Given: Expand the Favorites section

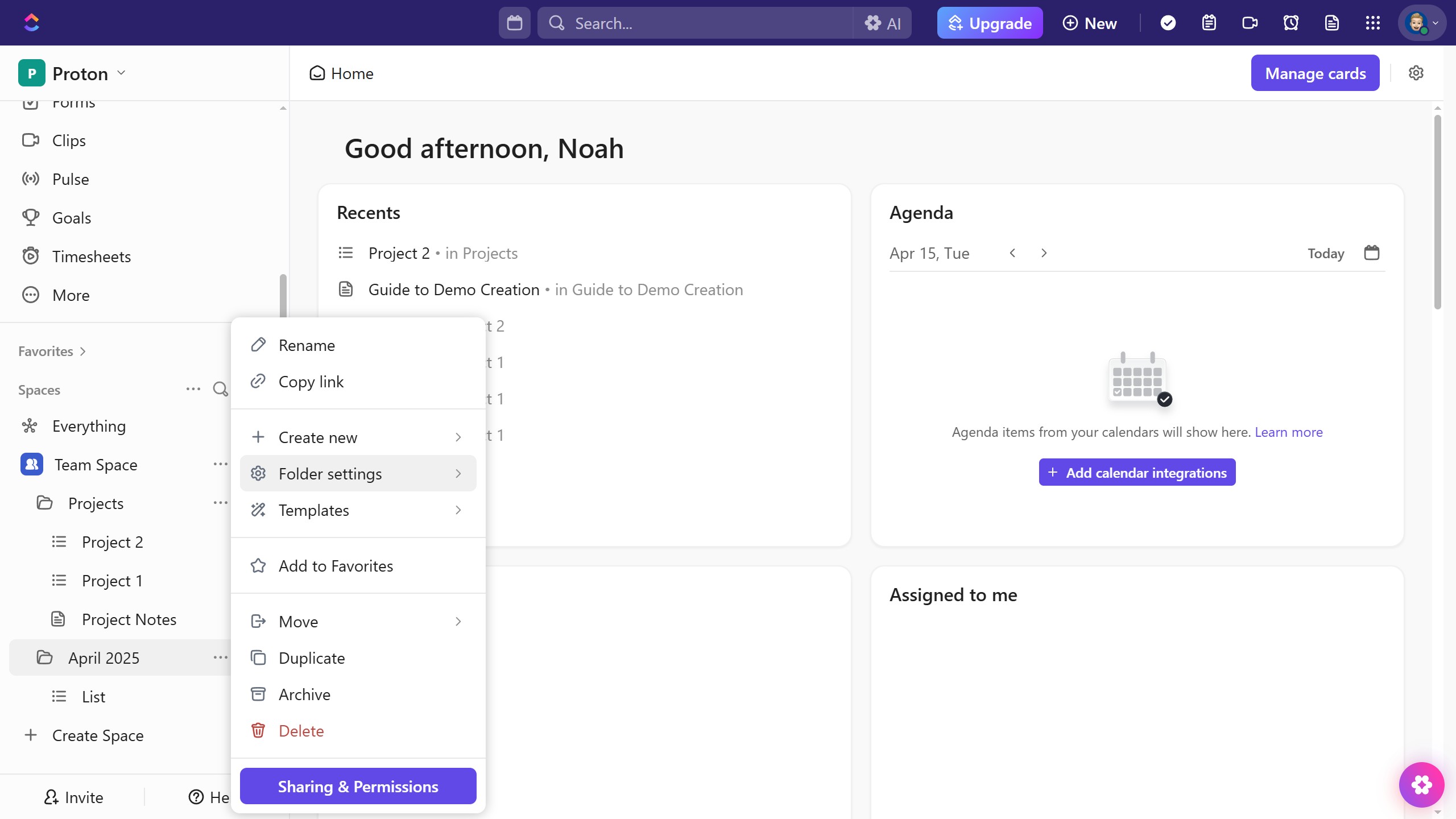Looking at the screenshot, I should coord(52,351).
